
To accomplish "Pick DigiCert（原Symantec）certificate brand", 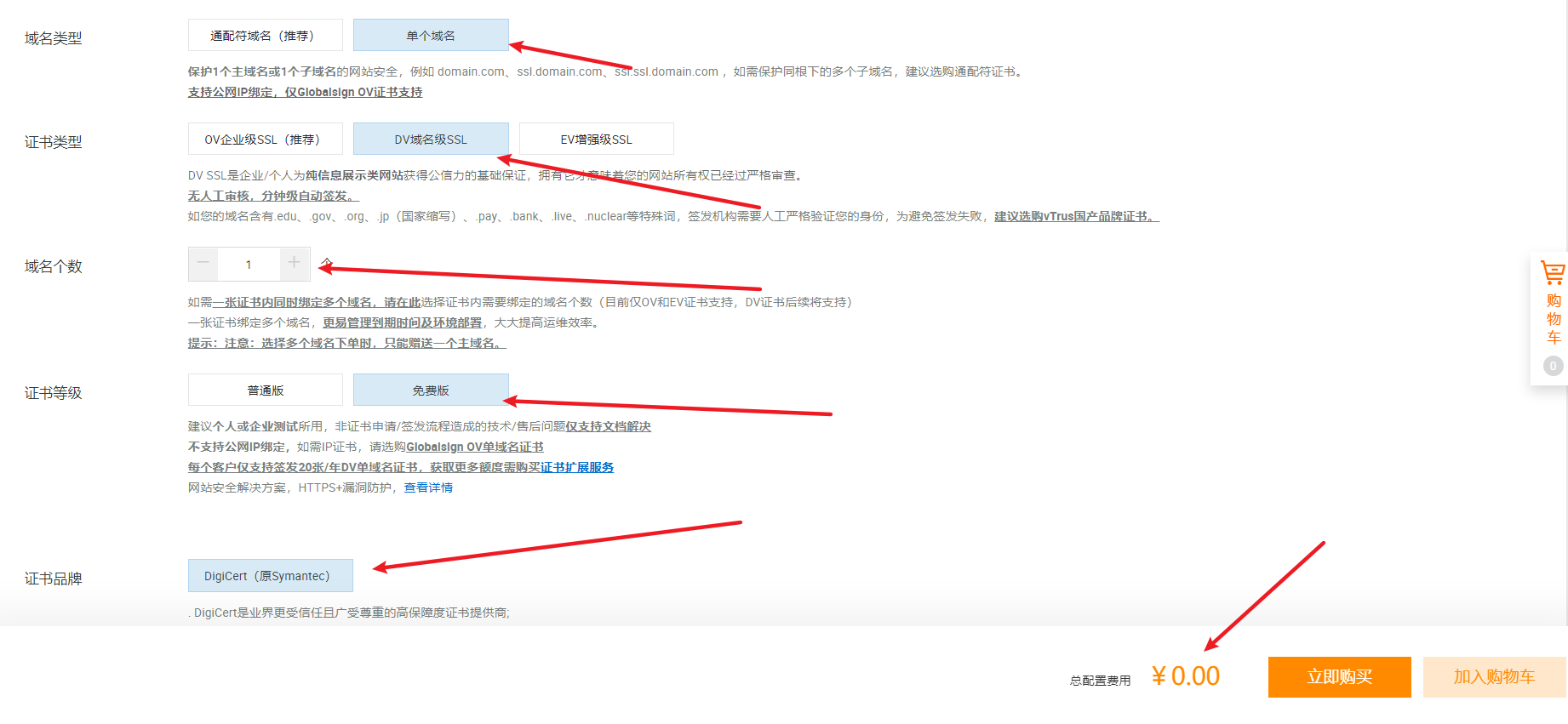I will click(x=270, y=576).
